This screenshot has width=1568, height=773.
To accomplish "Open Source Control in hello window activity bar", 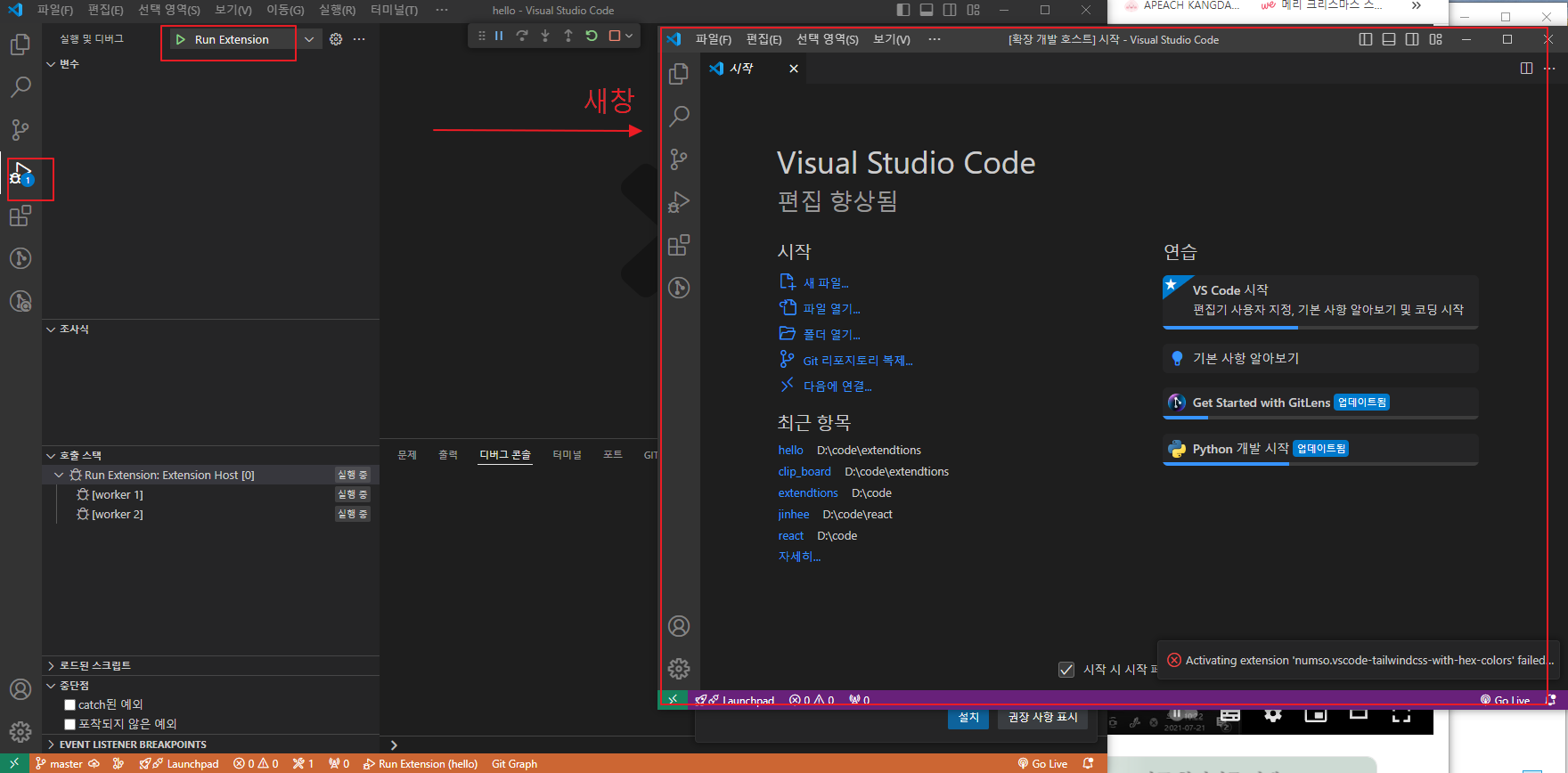I will pyautogui.click(x=20, y=129).
